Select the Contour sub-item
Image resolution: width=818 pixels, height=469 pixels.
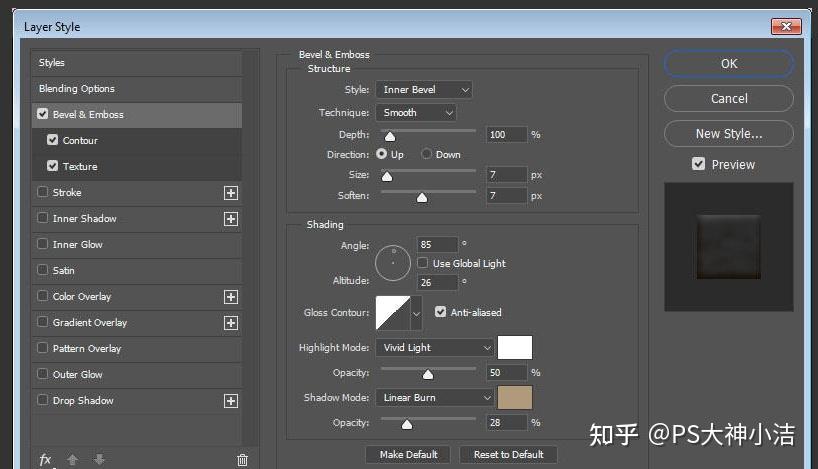[137, 141]
